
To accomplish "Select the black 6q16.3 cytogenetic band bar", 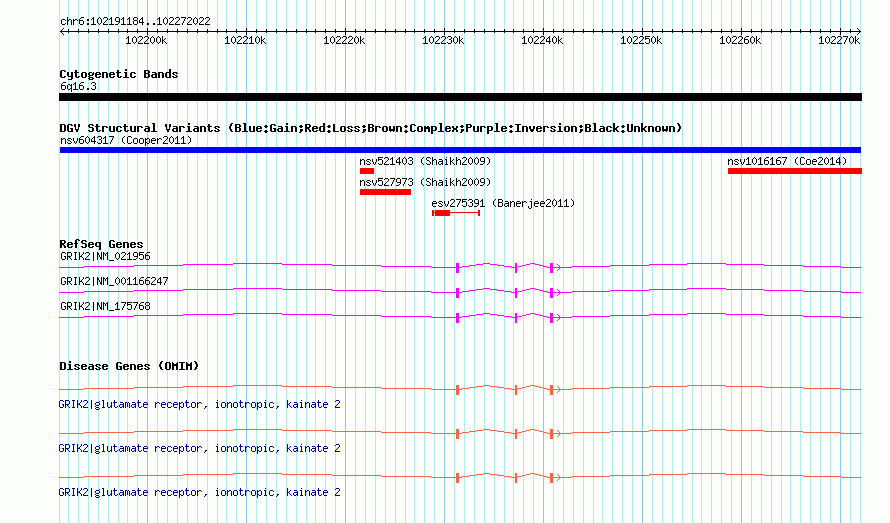I will (460, 97).
